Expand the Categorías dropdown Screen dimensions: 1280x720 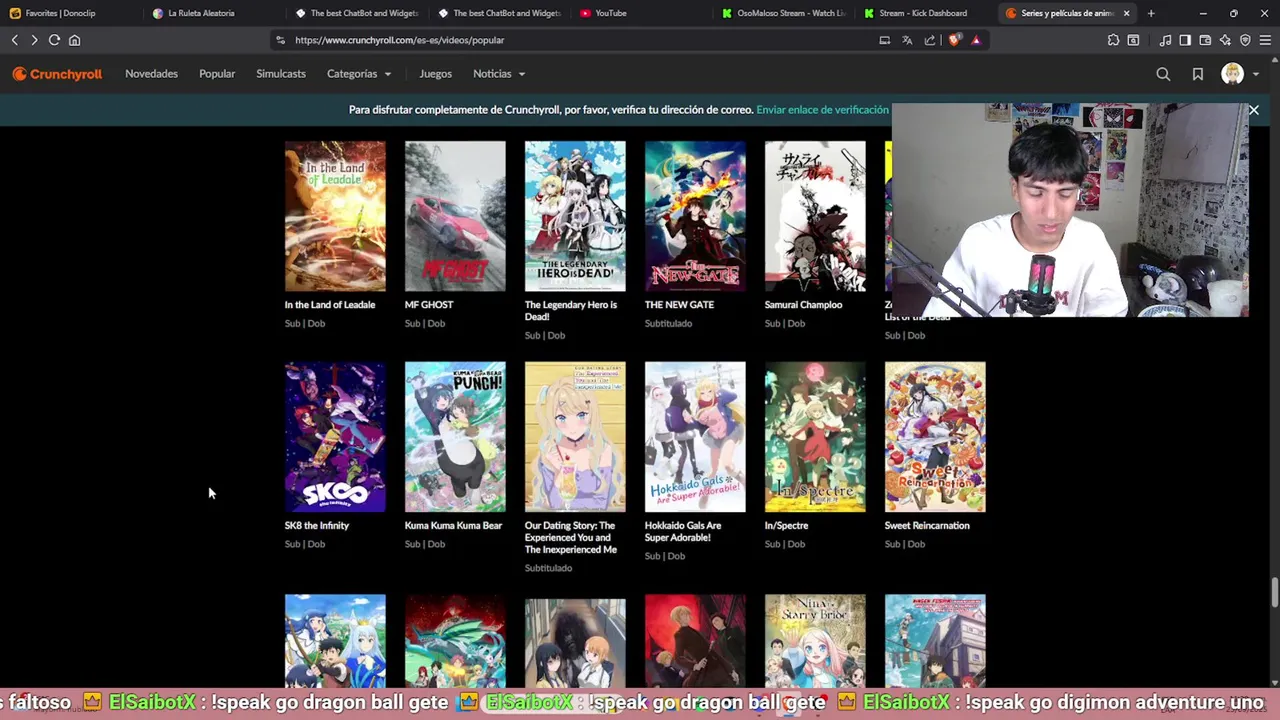(359, 74)
